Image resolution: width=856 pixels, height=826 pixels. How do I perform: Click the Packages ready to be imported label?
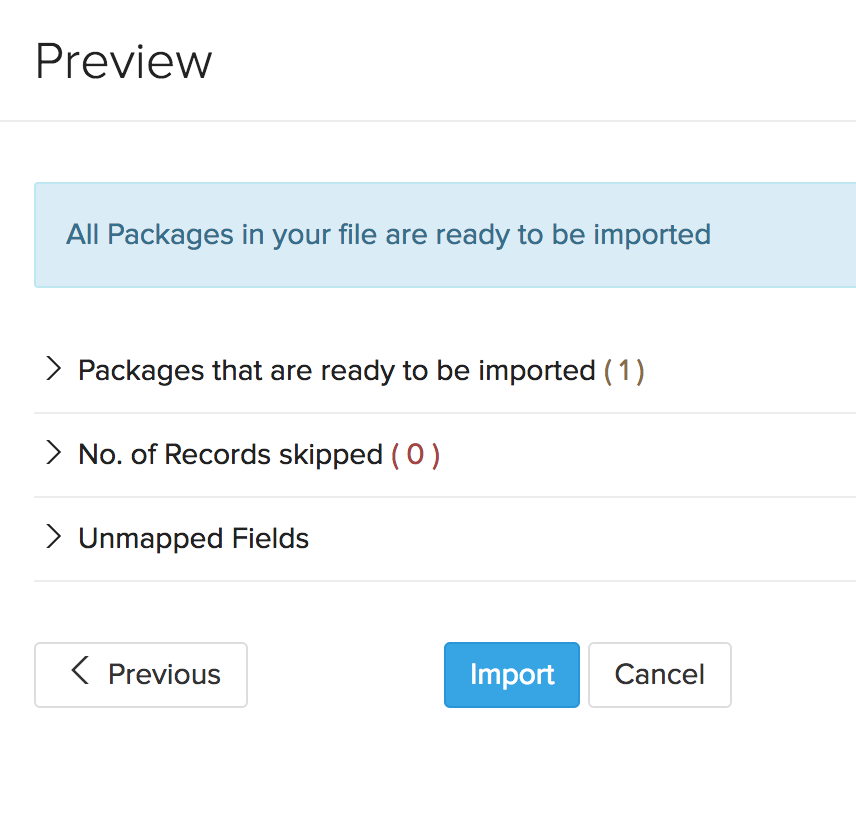pos(335,370)
